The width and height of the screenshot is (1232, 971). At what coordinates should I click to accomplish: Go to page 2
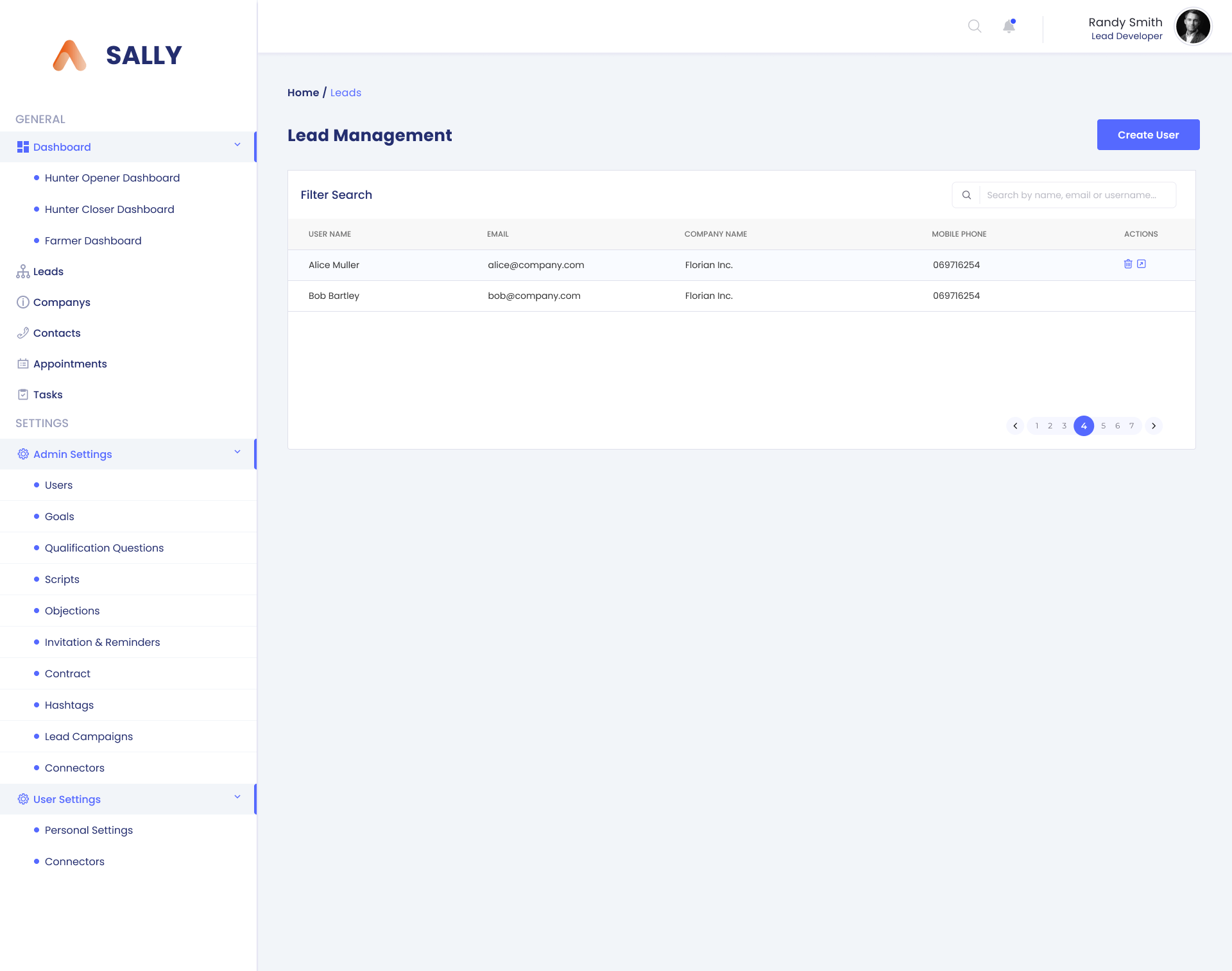1050,426
